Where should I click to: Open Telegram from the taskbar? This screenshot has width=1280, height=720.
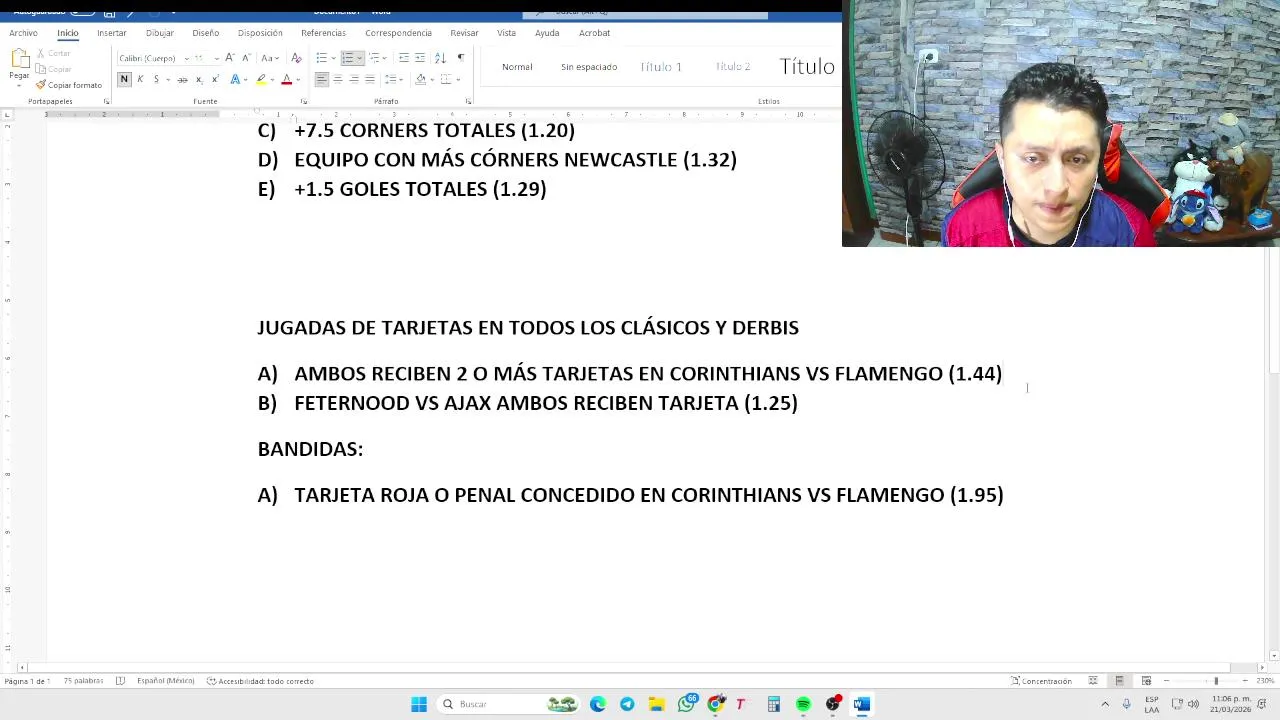[x=627, y=704]
